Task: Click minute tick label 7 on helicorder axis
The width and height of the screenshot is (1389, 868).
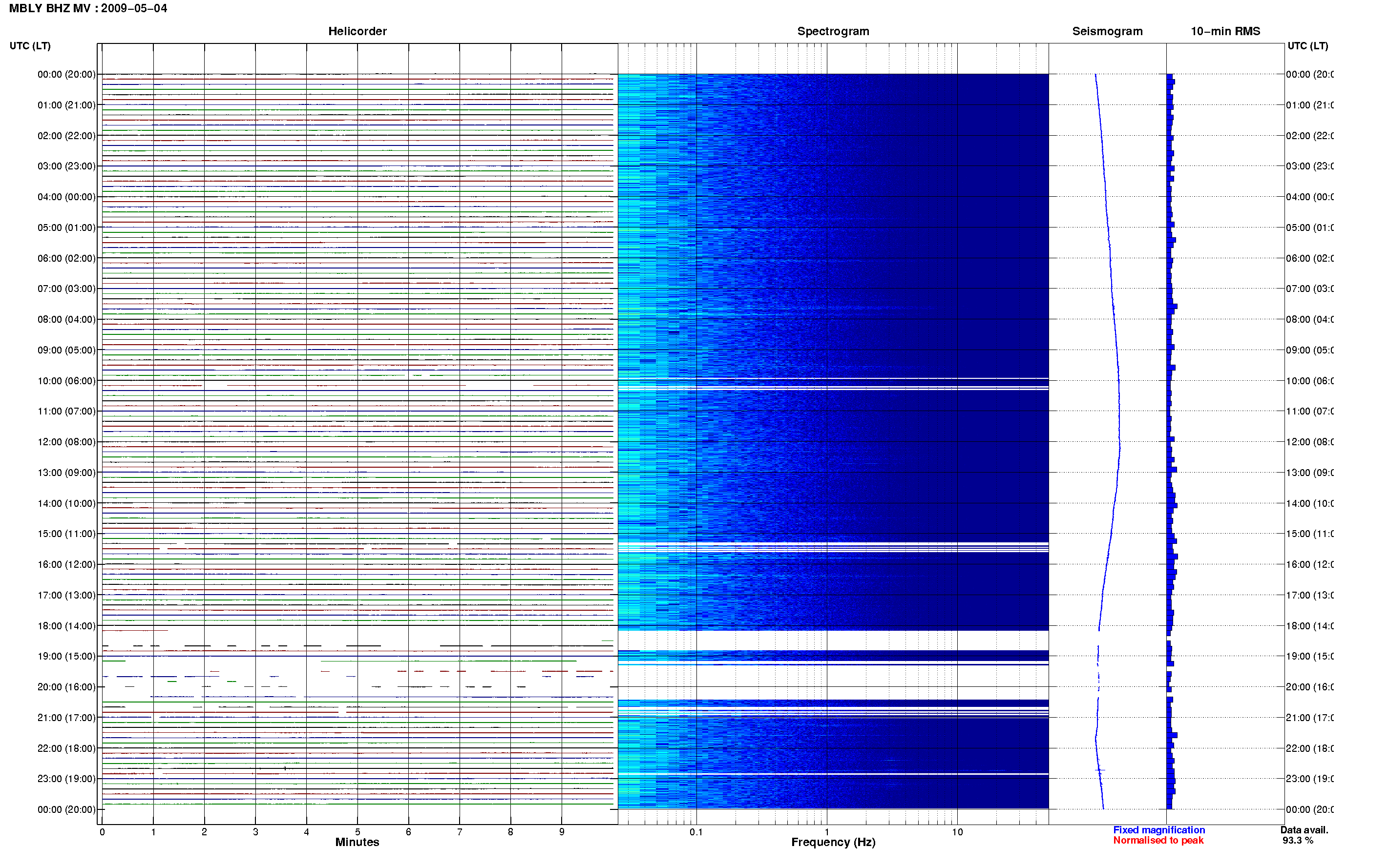Action: click(x=460, y=832)
